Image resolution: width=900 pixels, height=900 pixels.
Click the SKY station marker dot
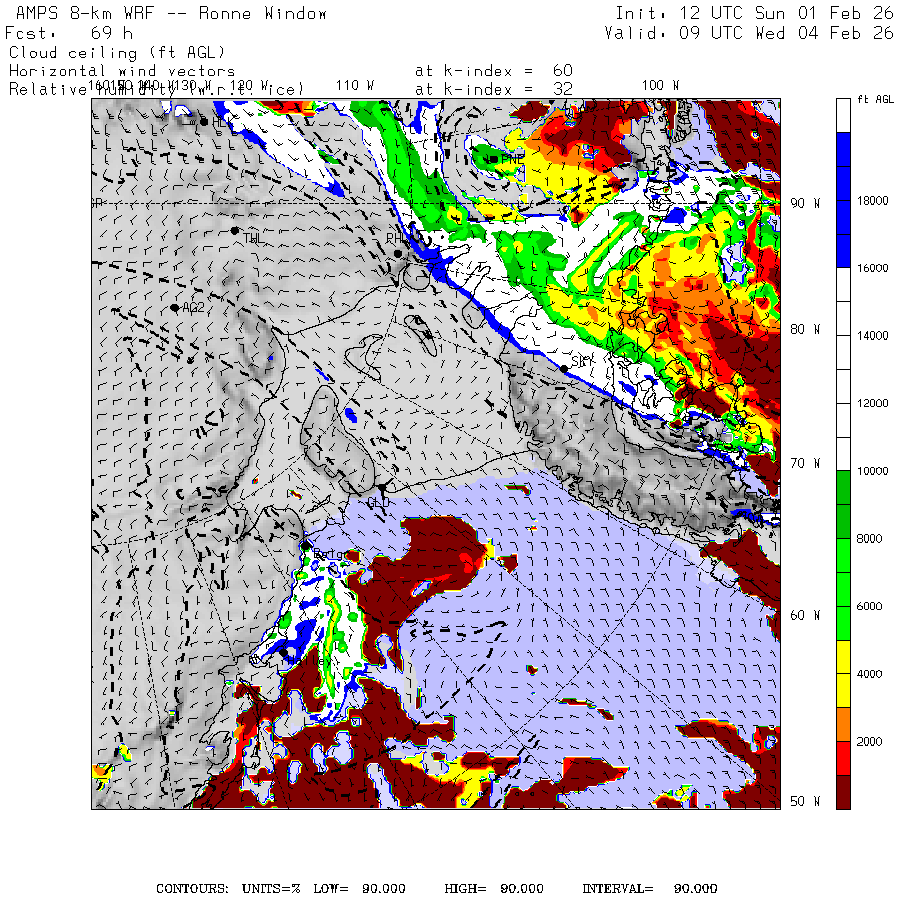[x=564, y=368]
